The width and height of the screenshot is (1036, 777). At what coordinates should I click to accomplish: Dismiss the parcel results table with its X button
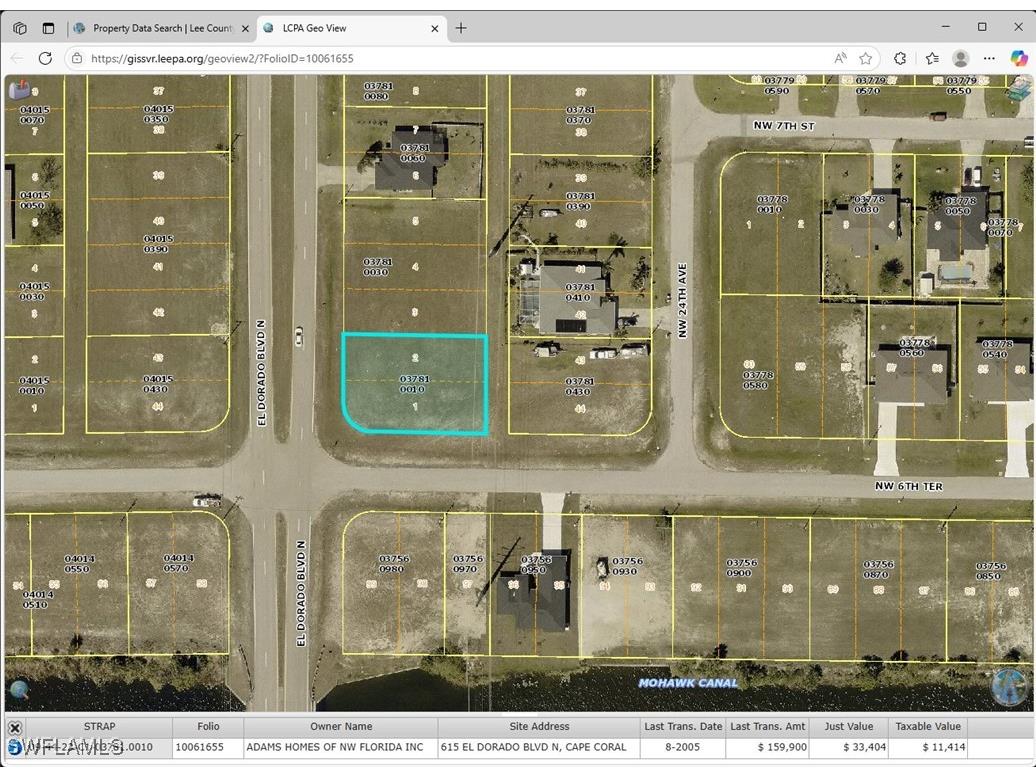click(15, 726)
